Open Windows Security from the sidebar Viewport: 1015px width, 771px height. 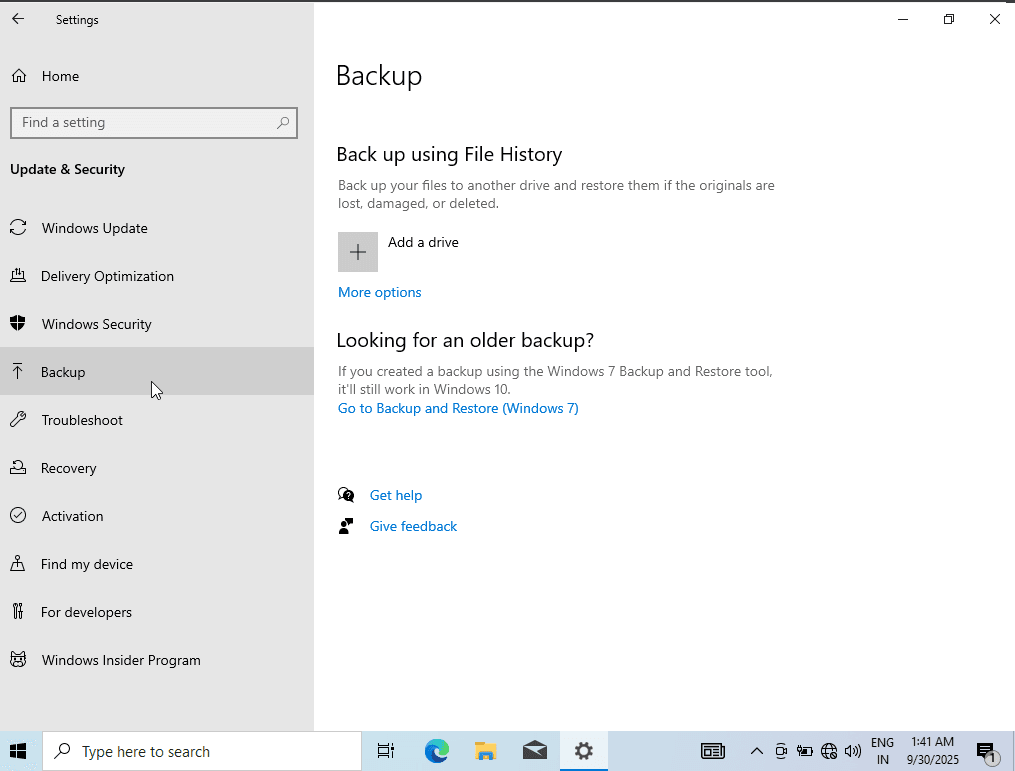(96, 324)
